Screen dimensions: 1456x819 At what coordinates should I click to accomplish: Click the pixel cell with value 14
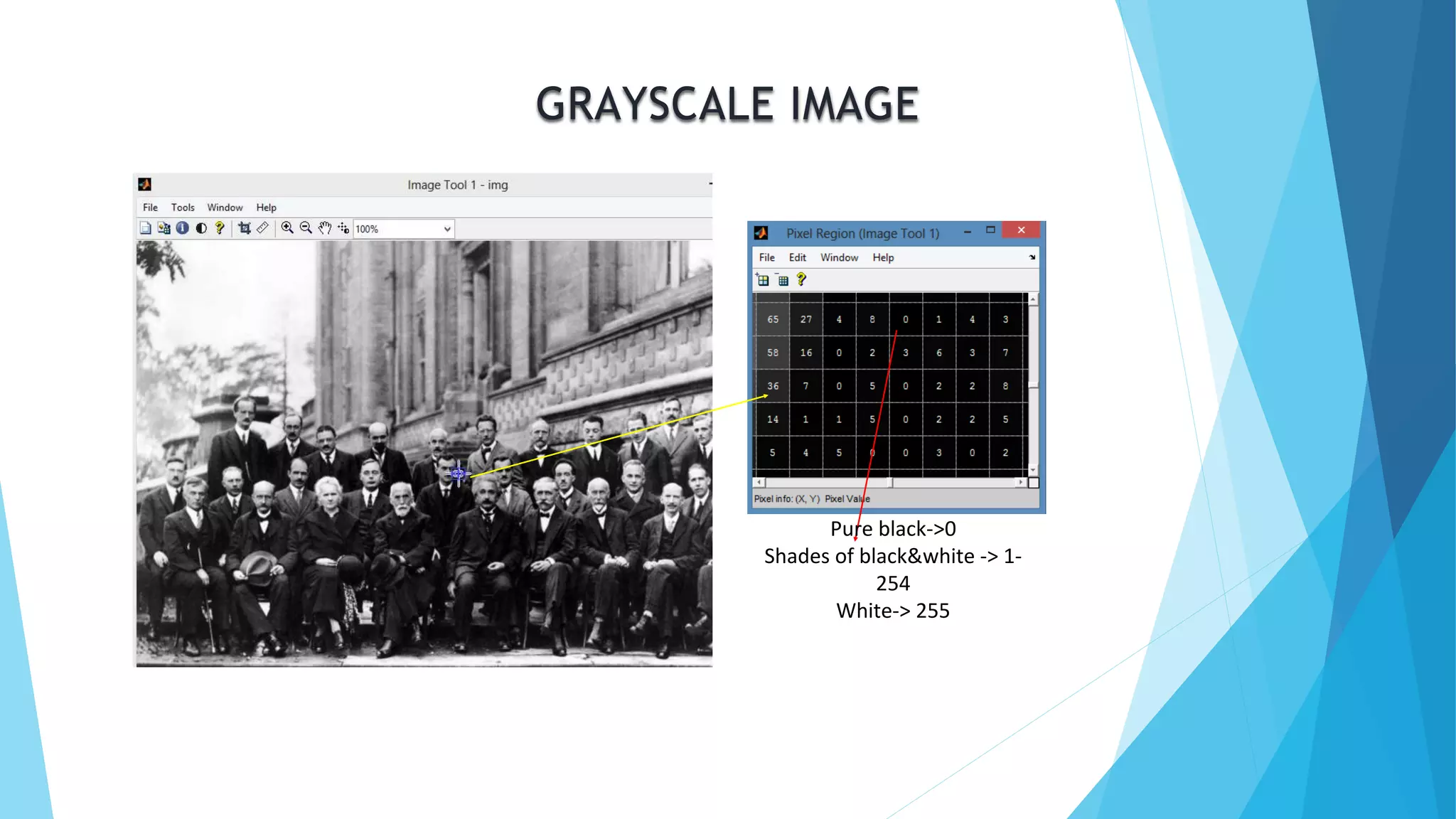[773, 419]
